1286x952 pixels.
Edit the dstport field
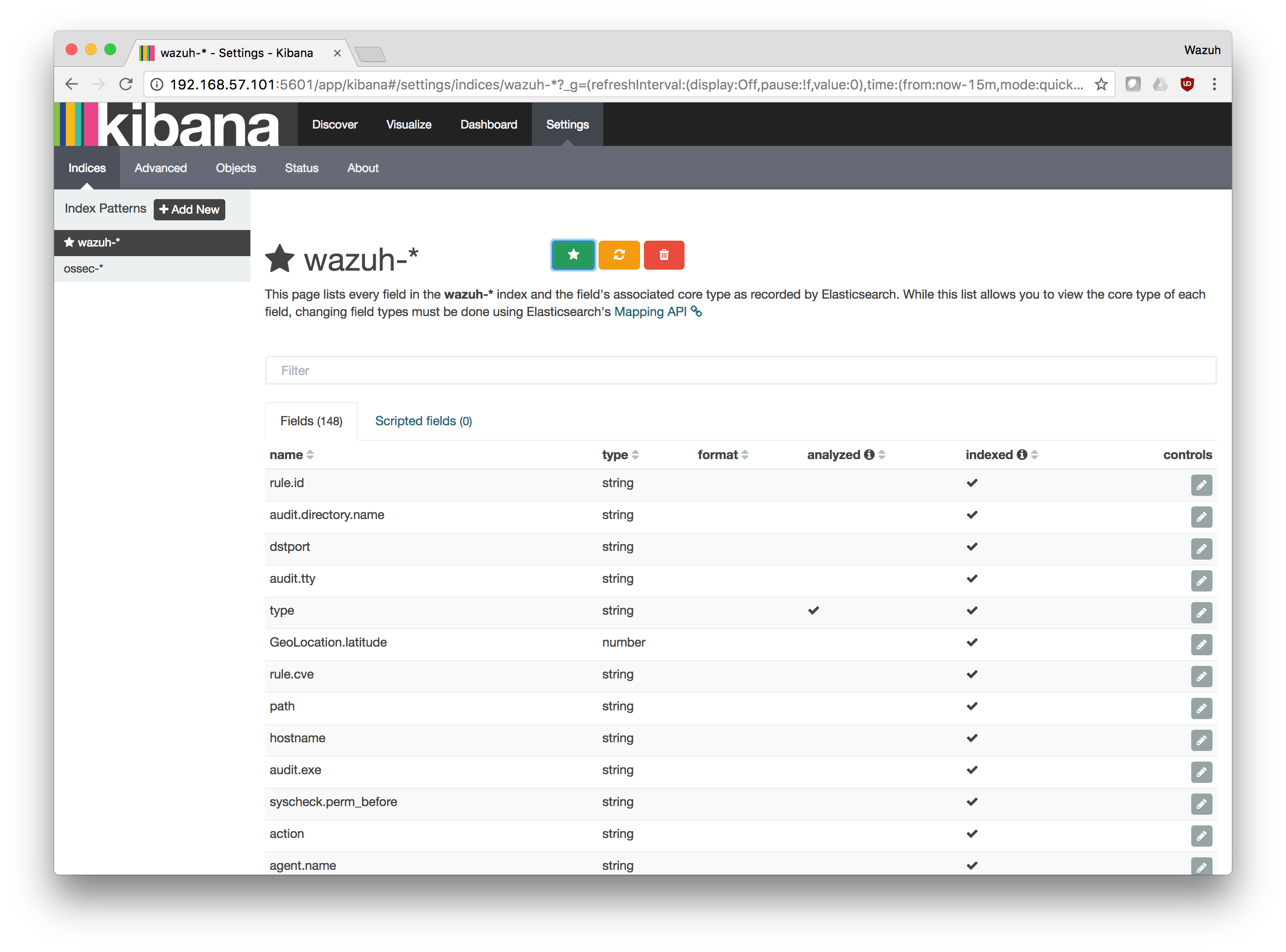(x=1201, y=548)
